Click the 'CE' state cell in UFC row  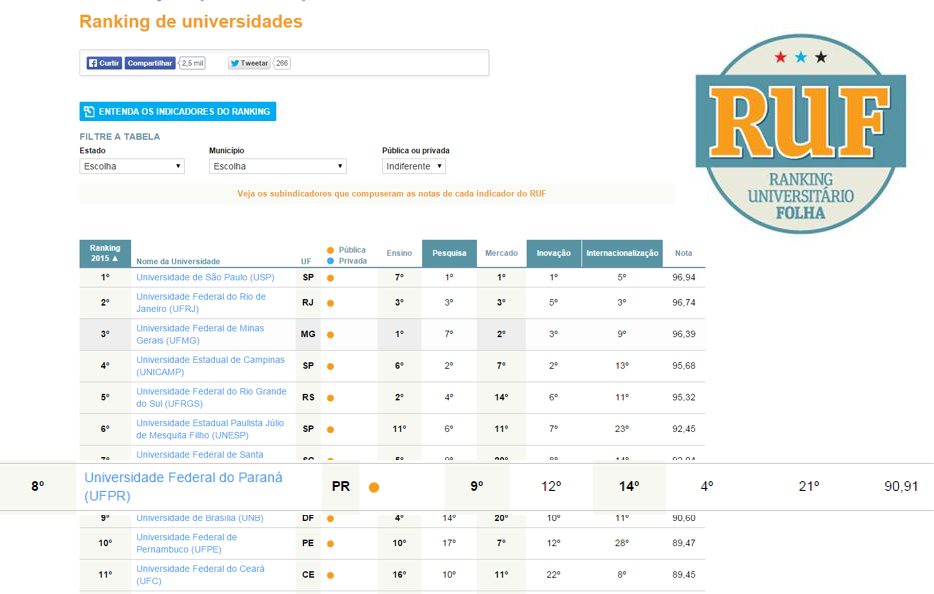pos(308,575)
